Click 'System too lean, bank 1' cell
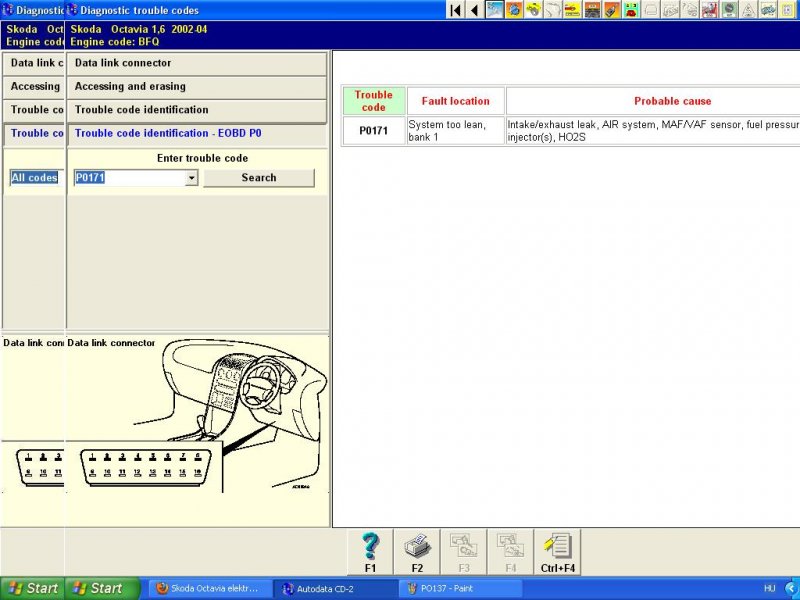Screen dimensions: 800x600 (x=456, y=131)
